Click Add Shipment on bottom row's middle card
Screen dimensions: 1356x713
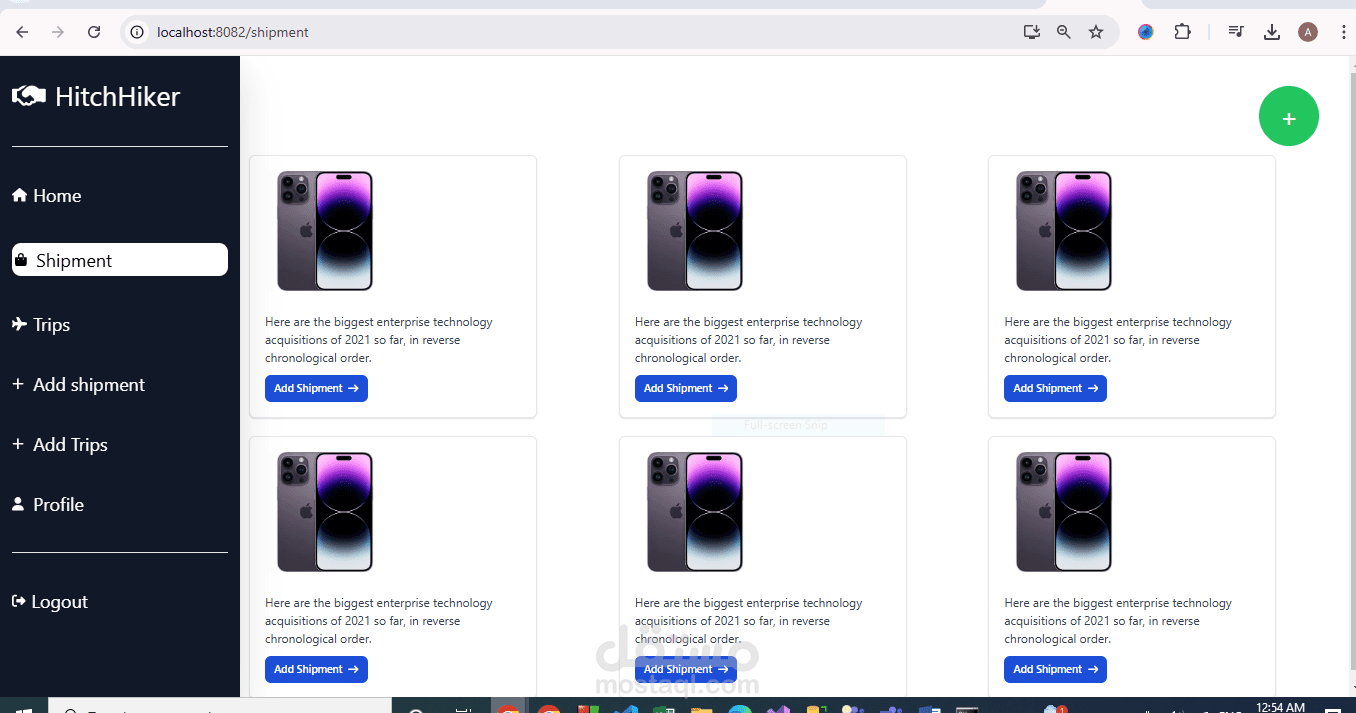686,669
